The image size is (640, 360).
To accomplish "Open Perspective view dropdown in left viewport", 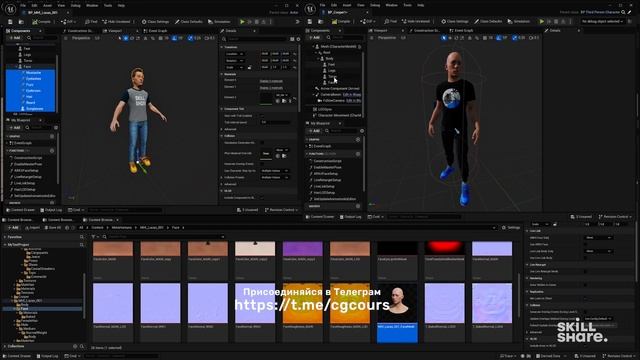I will pos(81,38).
